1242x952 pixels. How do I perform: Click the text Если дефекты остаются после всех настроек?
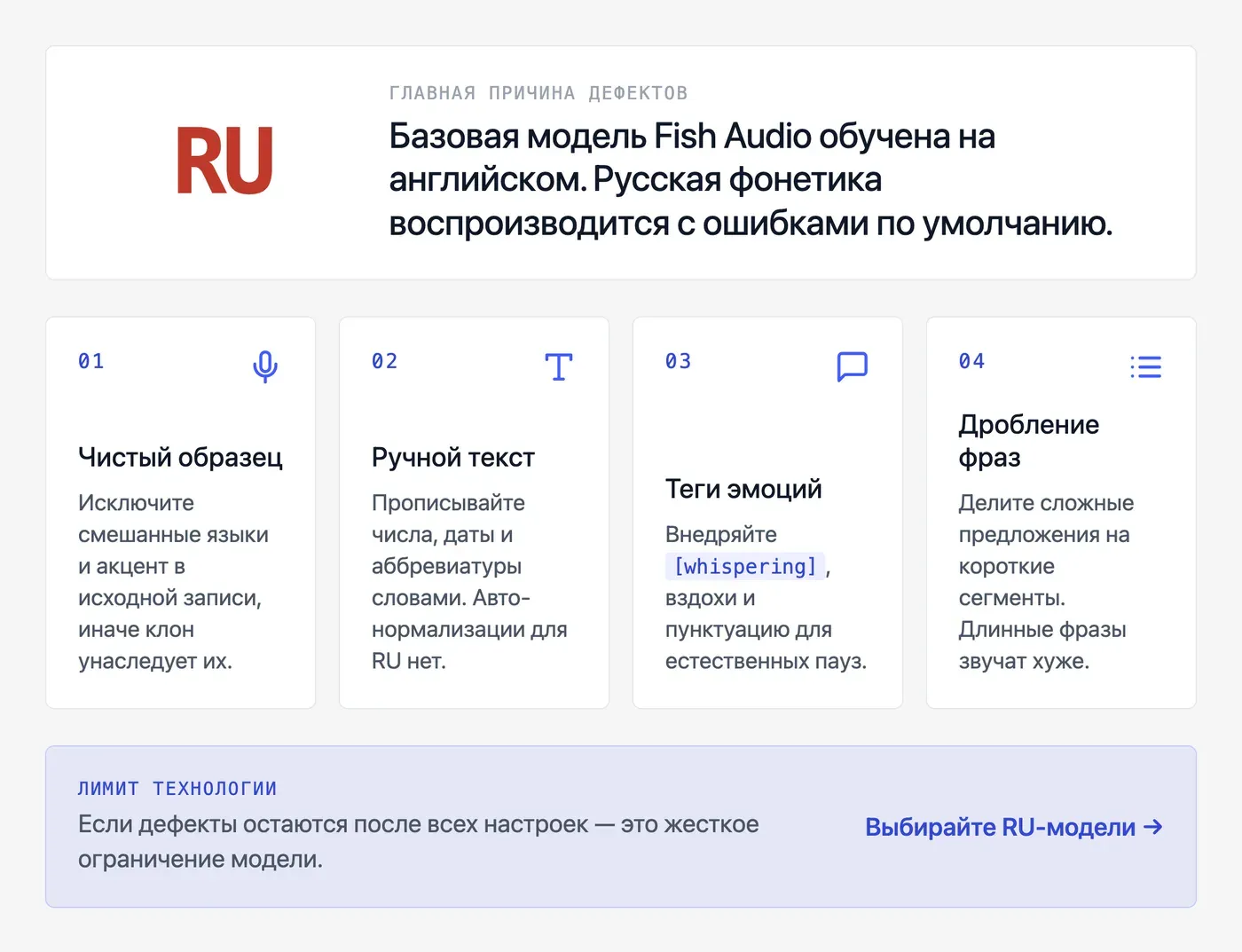click(418, 841)
